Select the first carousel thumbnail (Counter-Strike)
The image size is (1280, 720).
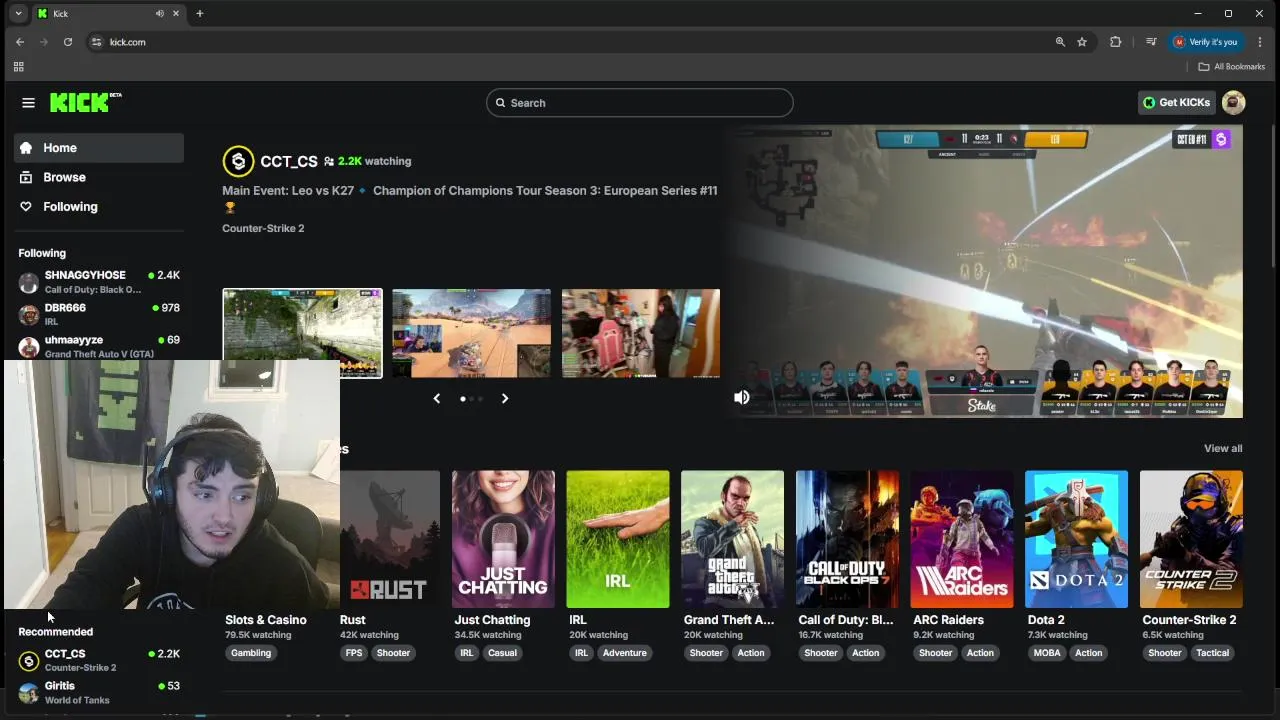click(302, 333)
